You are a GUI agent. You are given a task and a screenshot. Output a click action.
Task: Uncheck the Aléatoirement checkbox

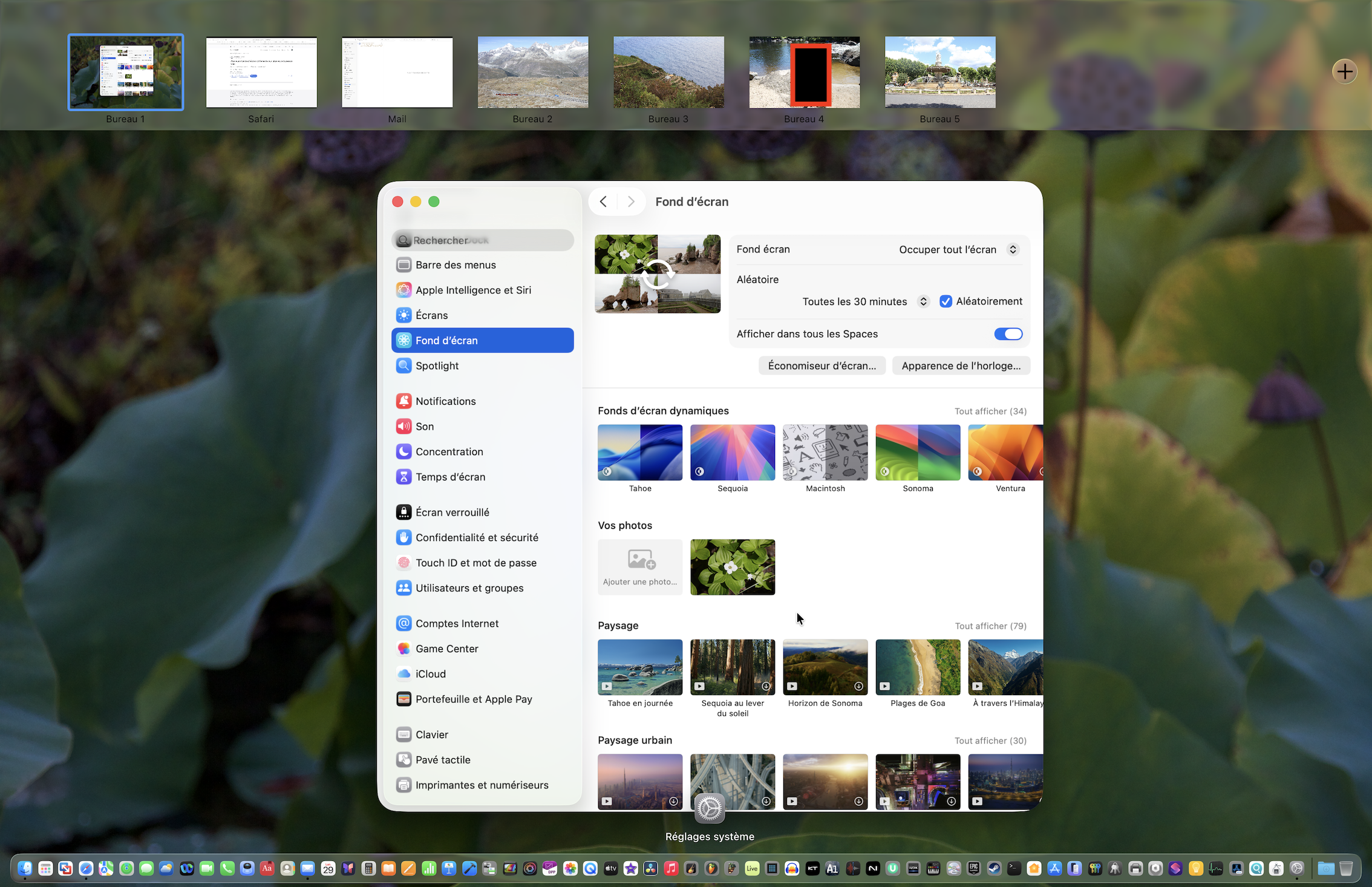point(946,301)
